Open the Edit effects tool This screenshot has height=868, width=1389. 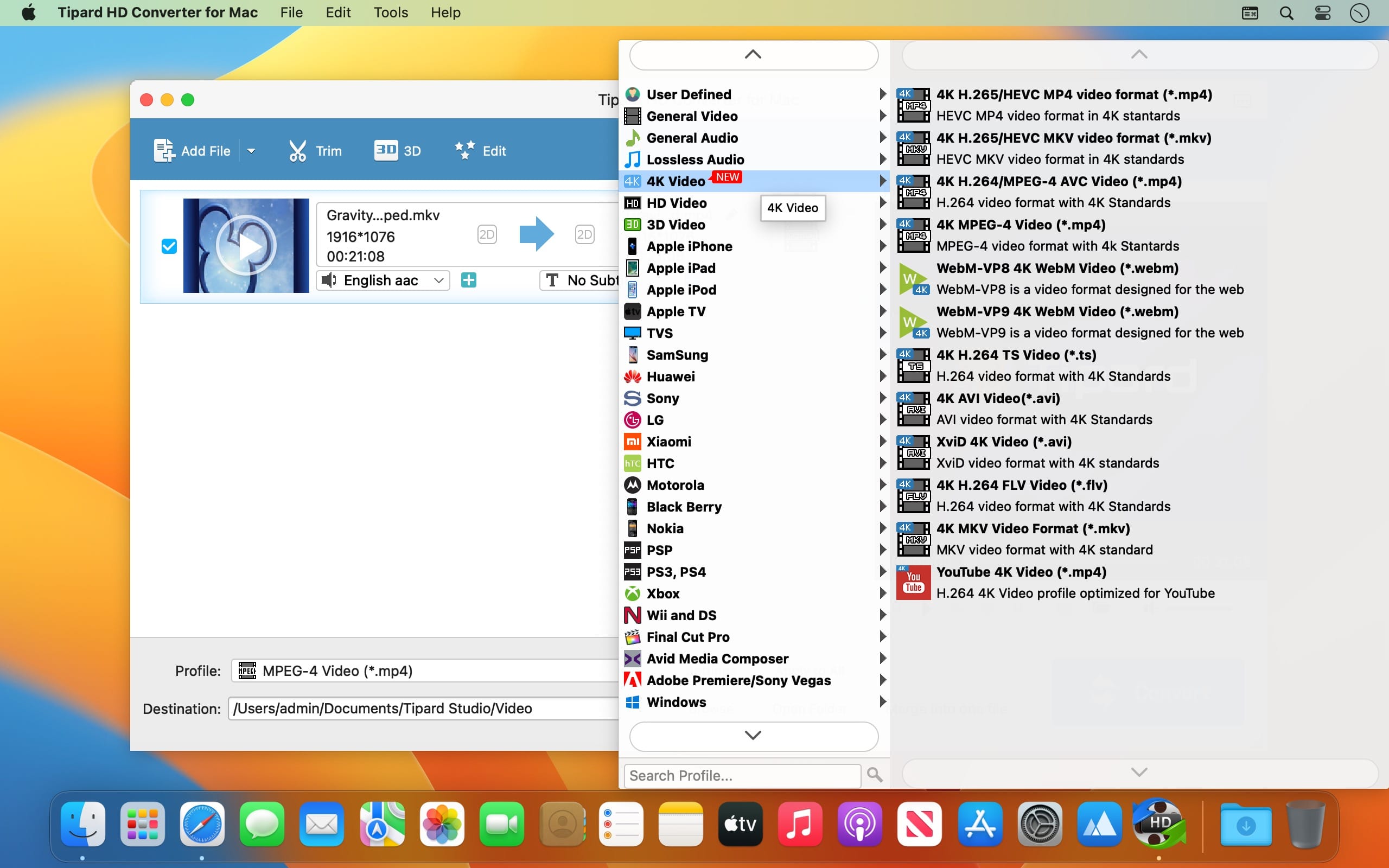point(480,150)
